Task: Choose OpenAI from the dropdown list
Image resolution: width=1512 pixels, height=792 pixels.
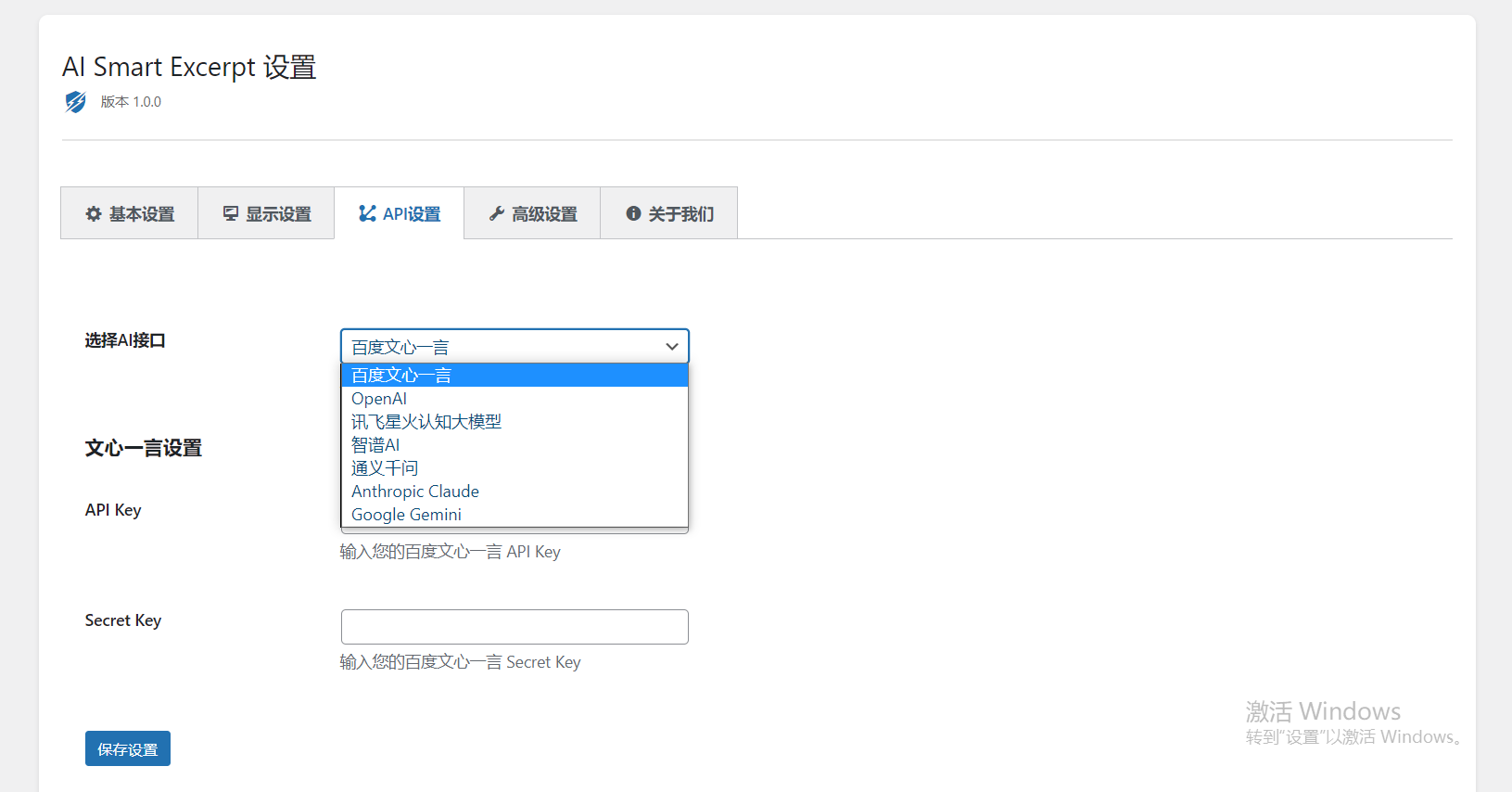Action: 515,399
